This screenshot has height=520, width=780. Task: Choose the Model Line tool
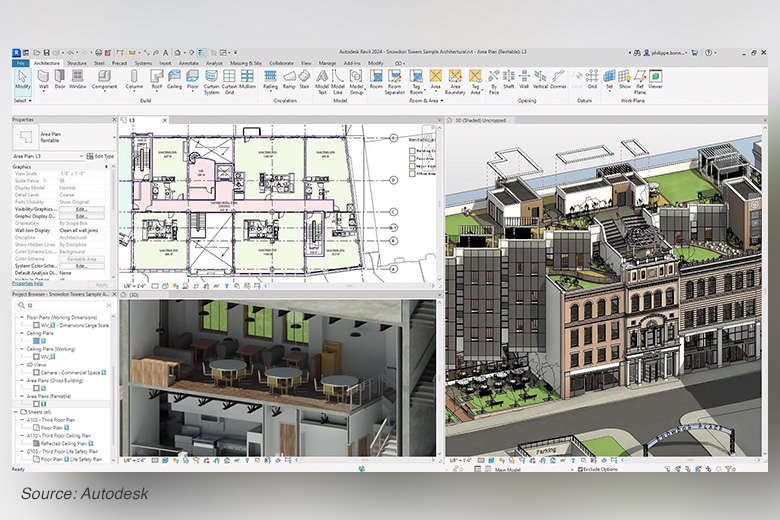click(x=338, y=82)
